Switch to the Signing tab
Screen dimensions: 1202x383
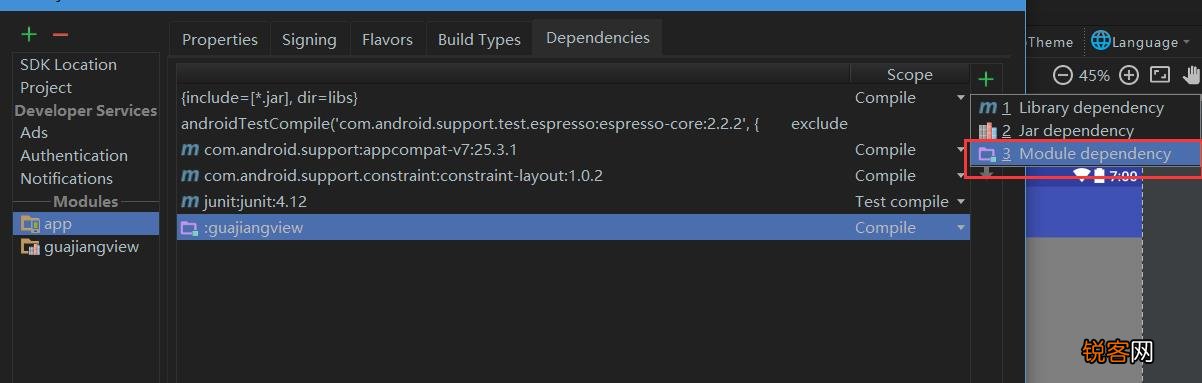click(309, 40)
